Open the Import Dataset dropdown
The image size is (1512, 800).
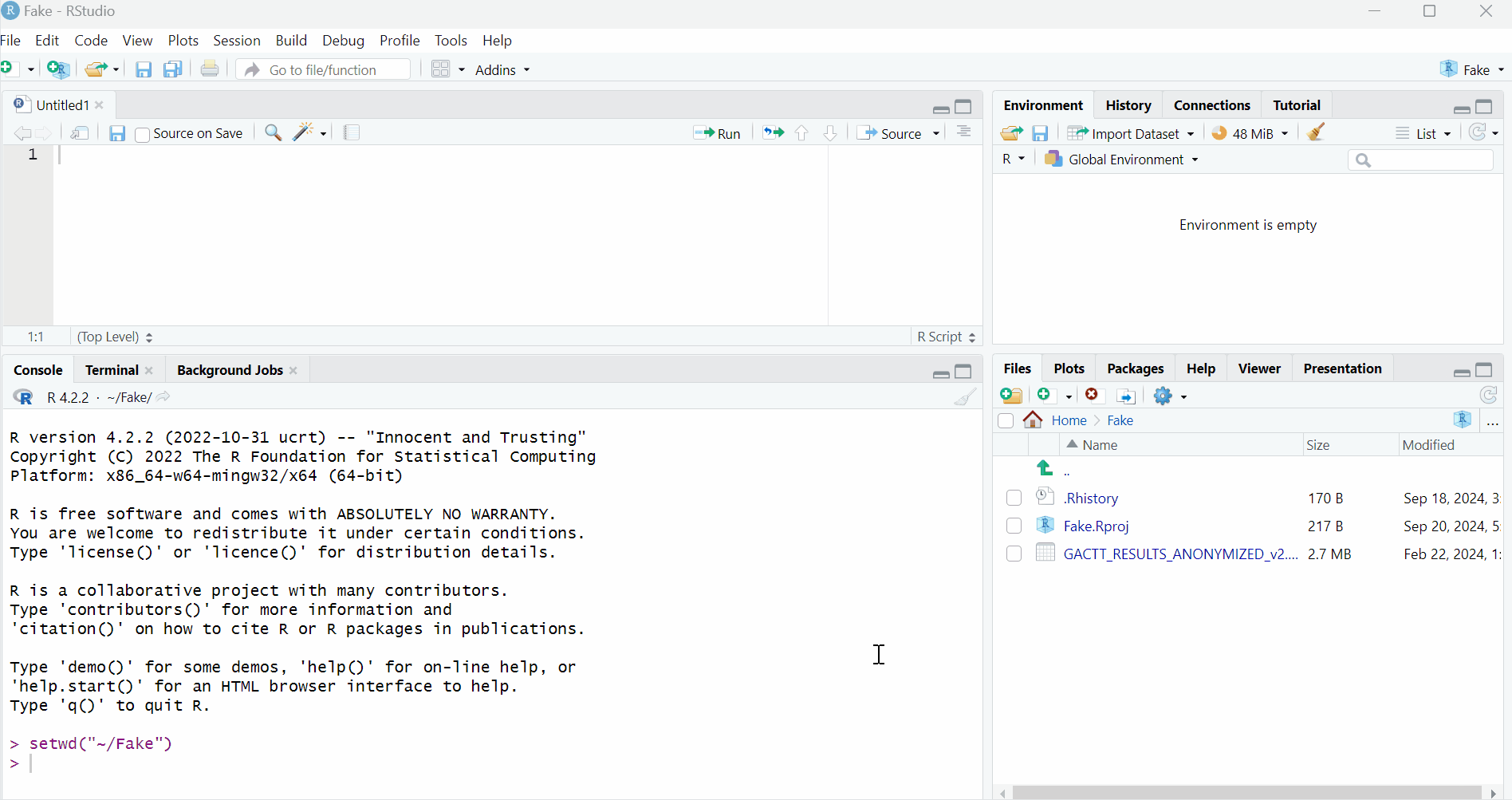click(x=1131, y=133)
